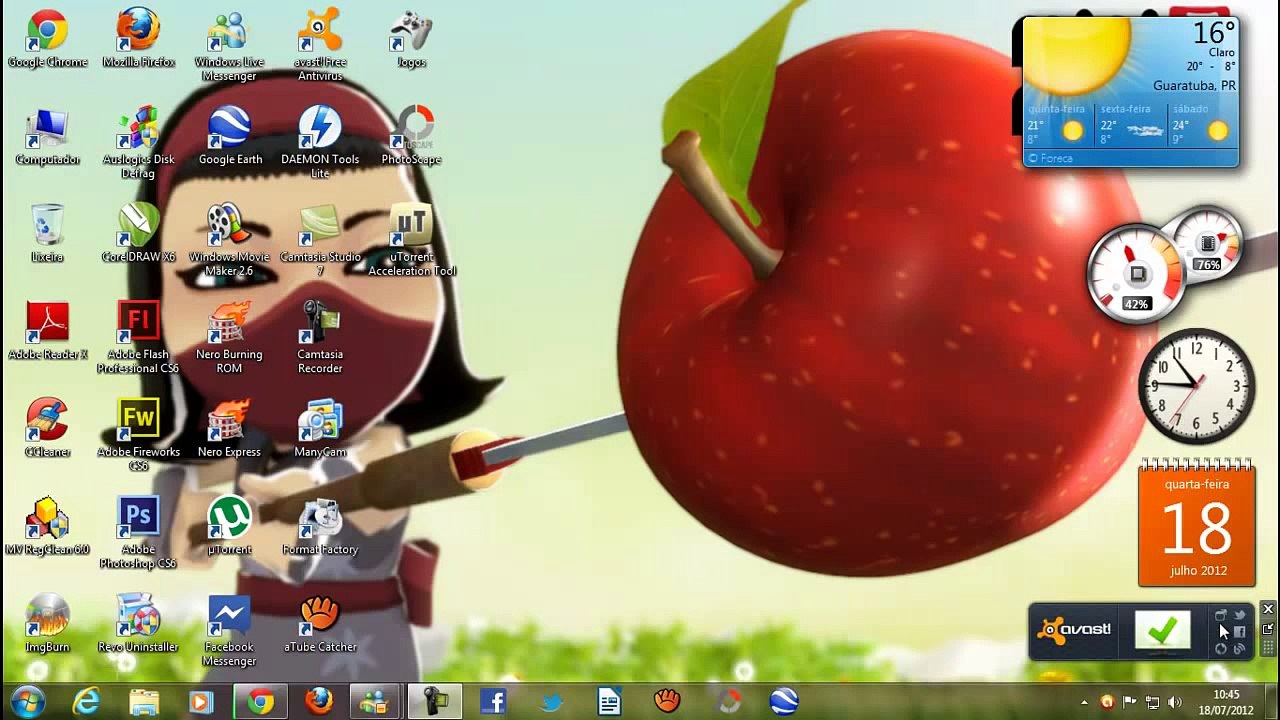
Task: Click refresh icon in avast! gadget
Action: coord(1221,649)
